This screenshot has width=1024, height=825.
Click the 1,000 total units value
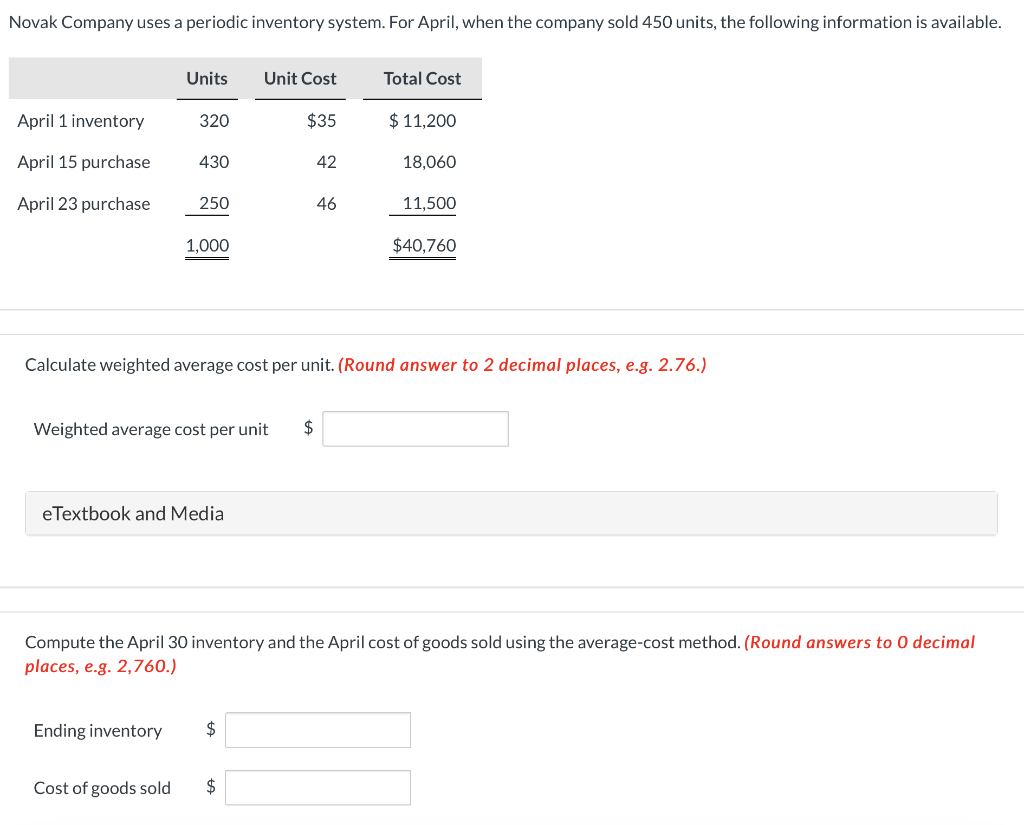(x=207, y=246)
